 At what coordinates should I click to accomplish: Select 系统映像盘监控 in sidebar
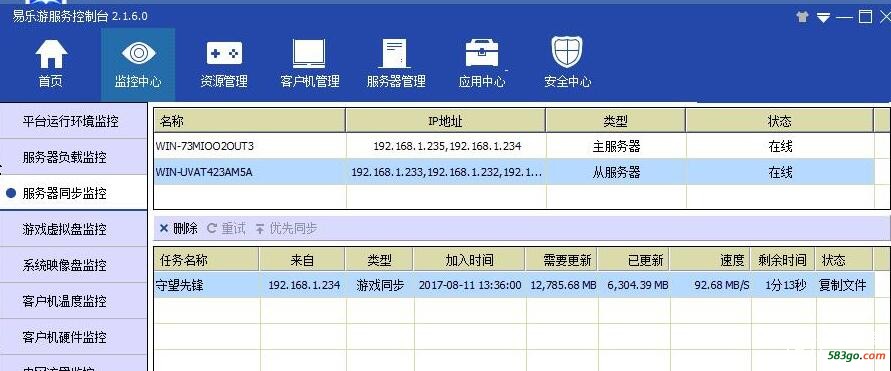point(73,265)
